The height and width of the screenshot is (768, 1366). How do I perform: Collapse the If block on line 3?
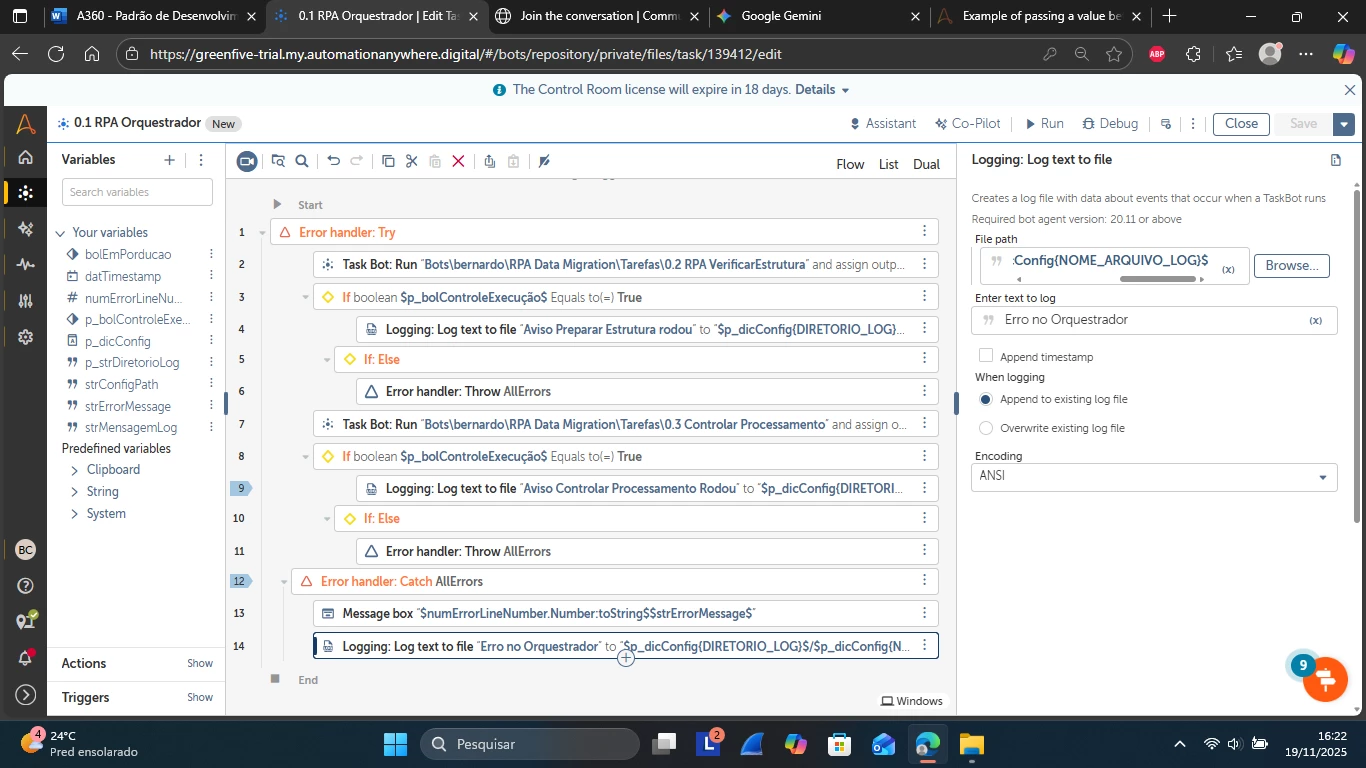(x=306, y=297)
